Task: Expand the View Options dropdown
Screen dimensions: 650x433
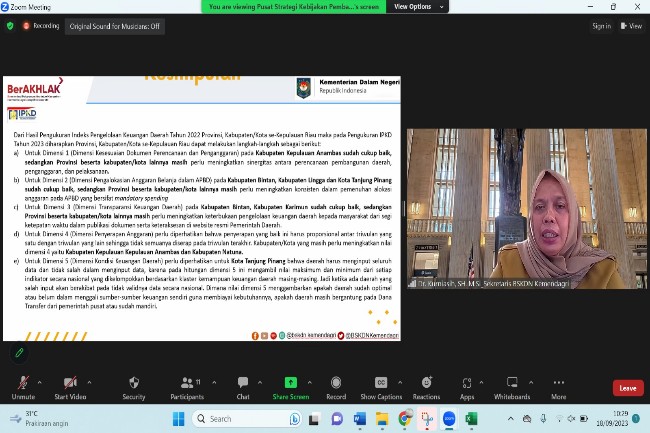Action: (x=413, y=6)
